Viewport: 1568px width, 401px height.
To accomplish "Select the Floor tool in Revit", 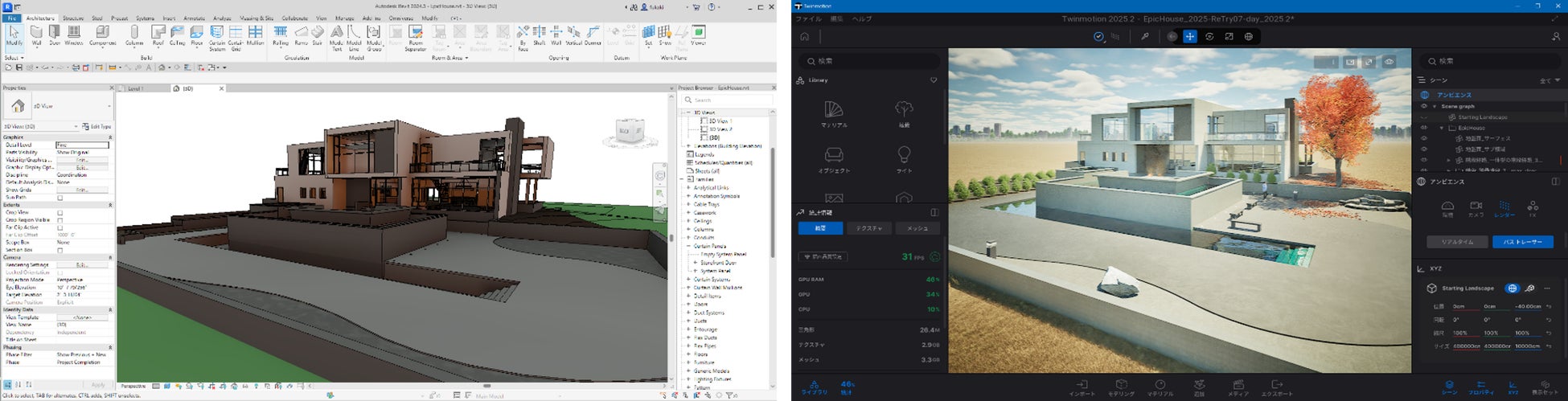I will click(196, 35).
